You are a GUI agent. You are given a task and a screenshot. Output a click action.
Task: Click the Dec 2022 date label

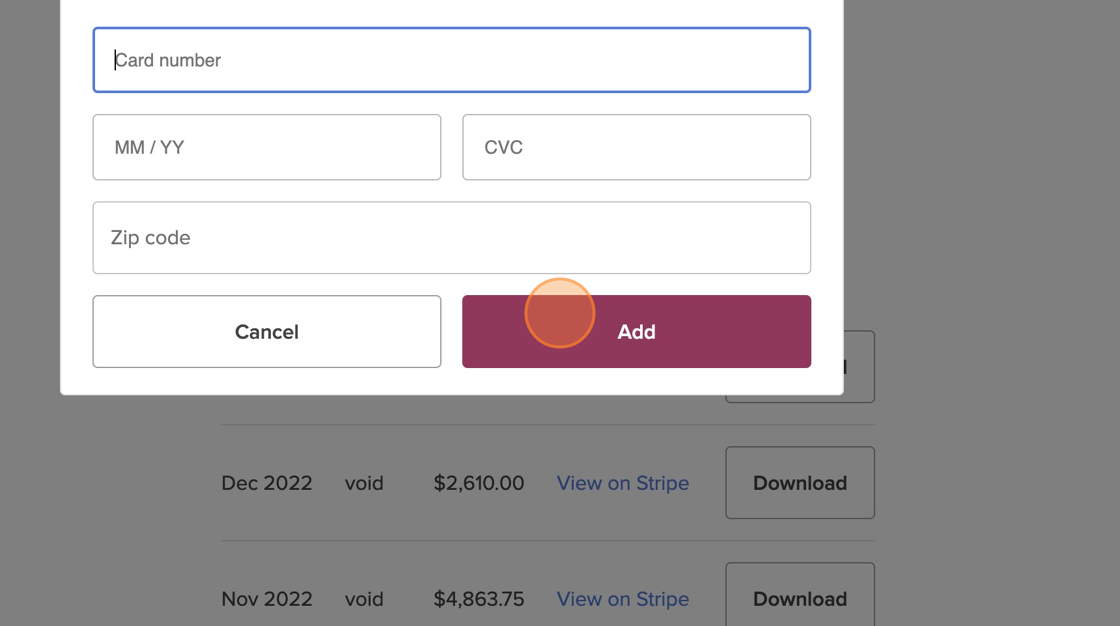pyautogui.click(x=266, y=483)
